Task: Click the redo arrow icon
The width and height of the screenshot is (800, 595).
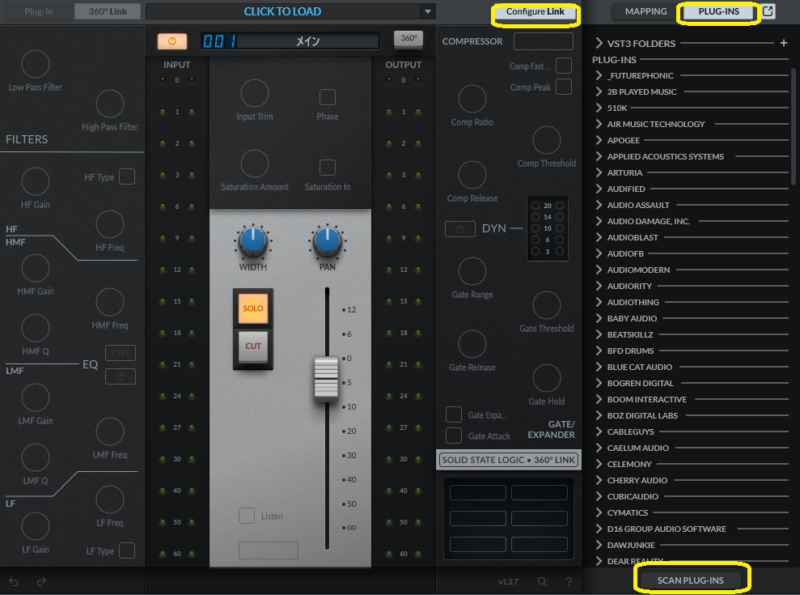Action: (x=41, y=581)
